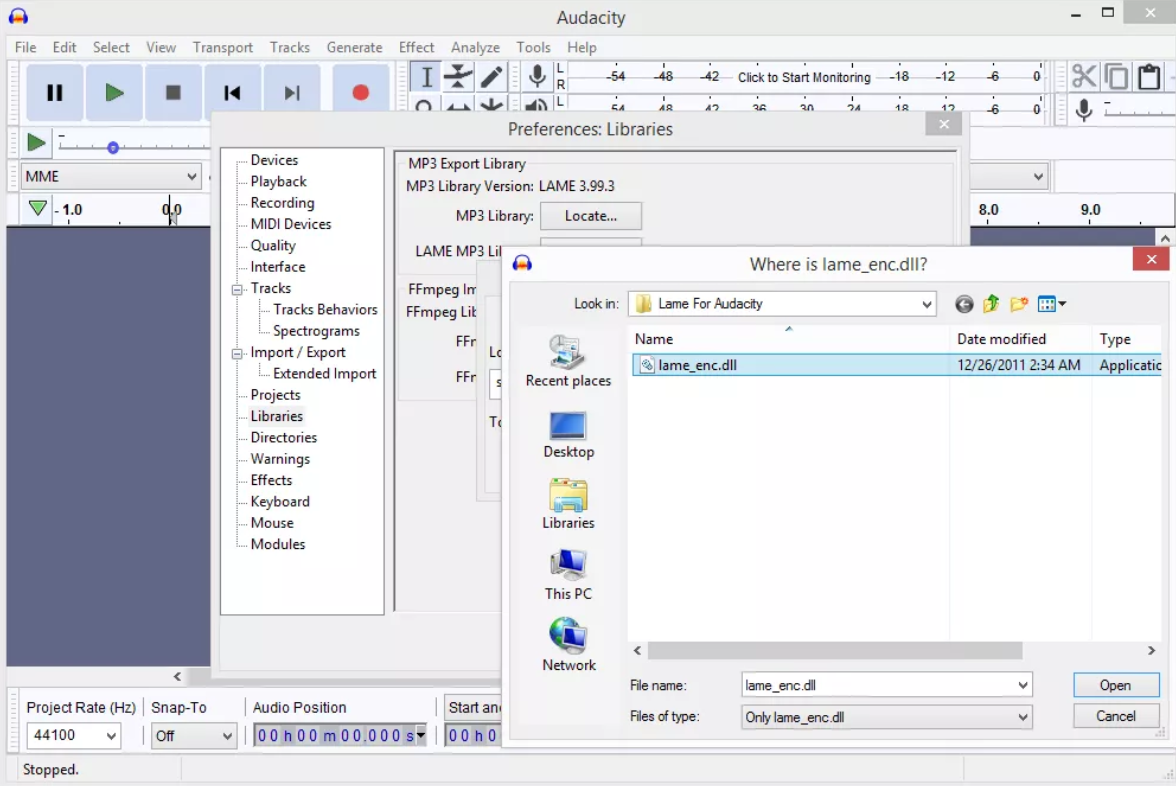The image size is (1176, 786).
Task: Open the Libraries shortcut in the file dialog
Action: pos(568,504)
